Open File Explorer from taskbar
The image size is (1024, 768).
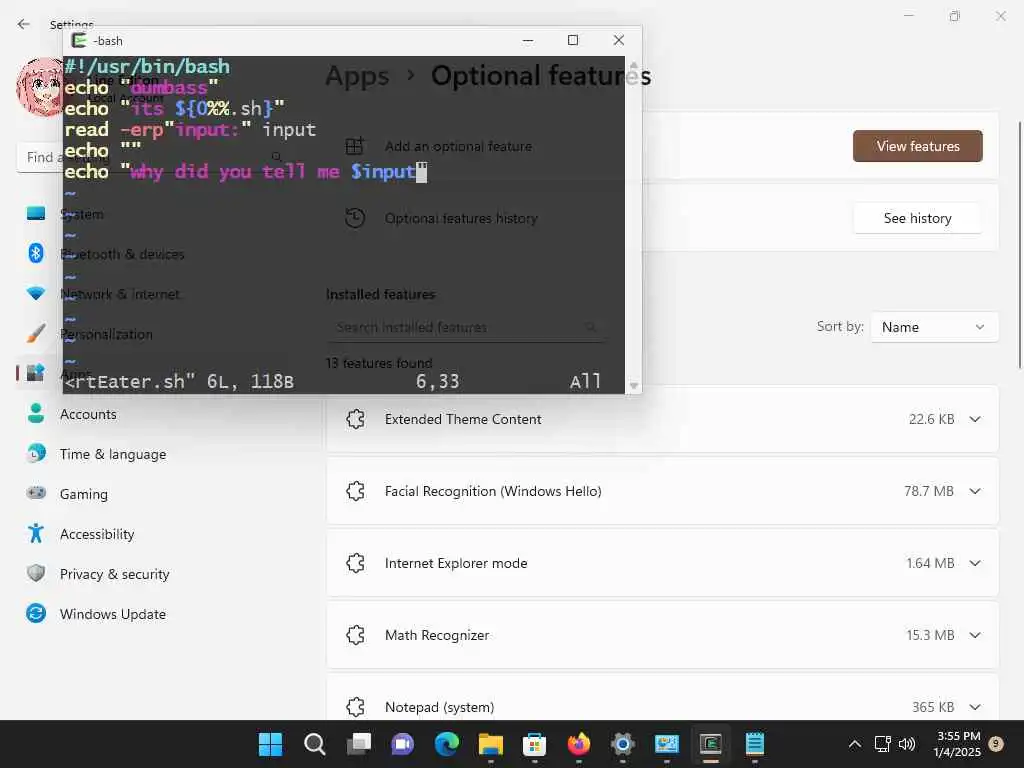pos(490,744)
